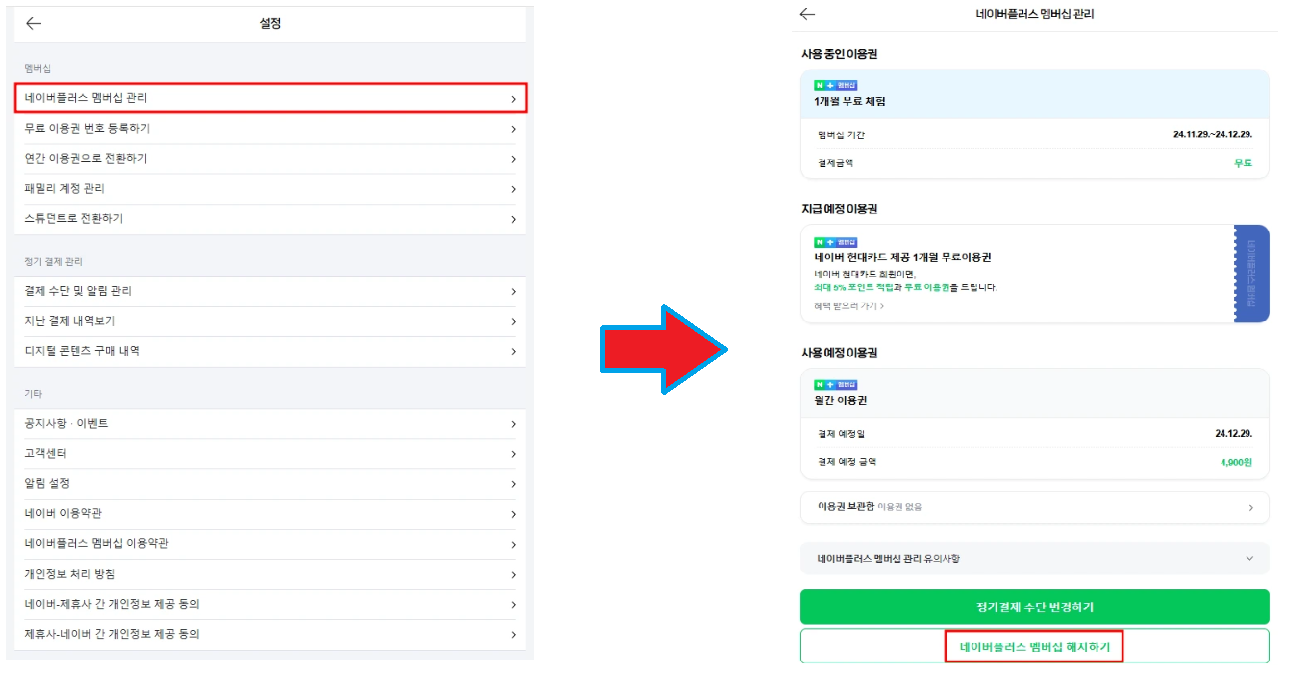Click chevron on 이용권 보관함 row
The image size is (1292, 680).
pyautogui.click(x=1250, y=508)
